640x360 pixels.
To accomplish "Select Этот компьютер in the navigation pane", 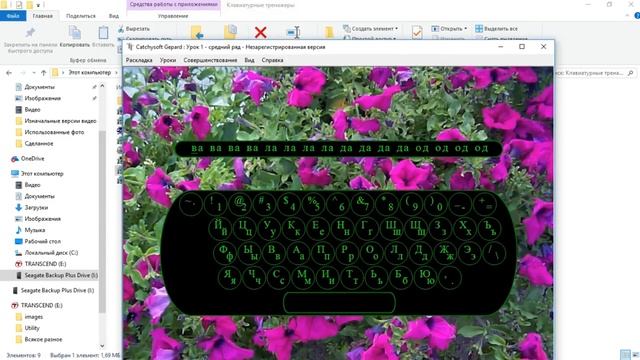I will (42, 173).
